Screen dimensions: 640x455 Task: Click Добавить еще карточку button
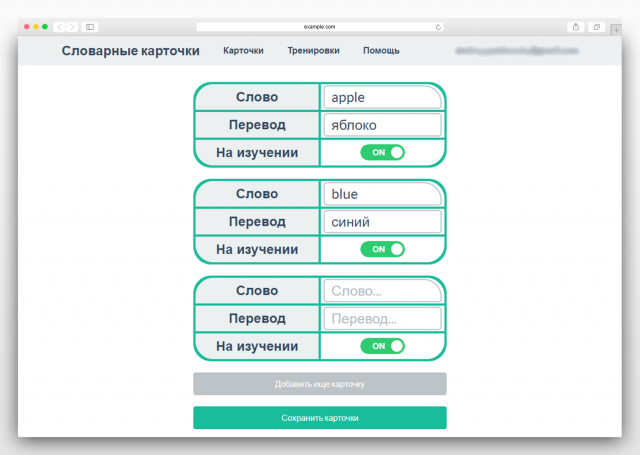click(x=320, y=384)
